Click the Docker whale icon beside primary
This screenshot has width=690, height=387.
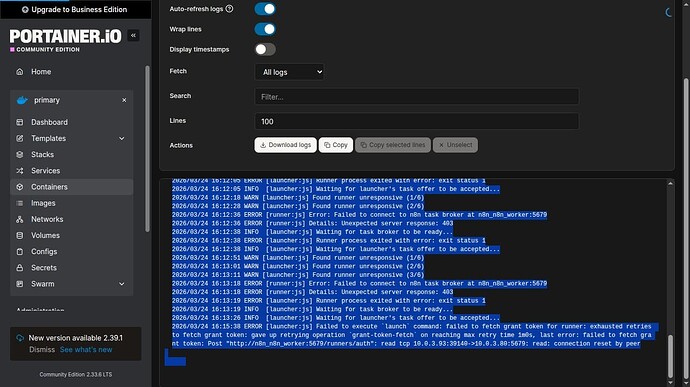(22, 100)
